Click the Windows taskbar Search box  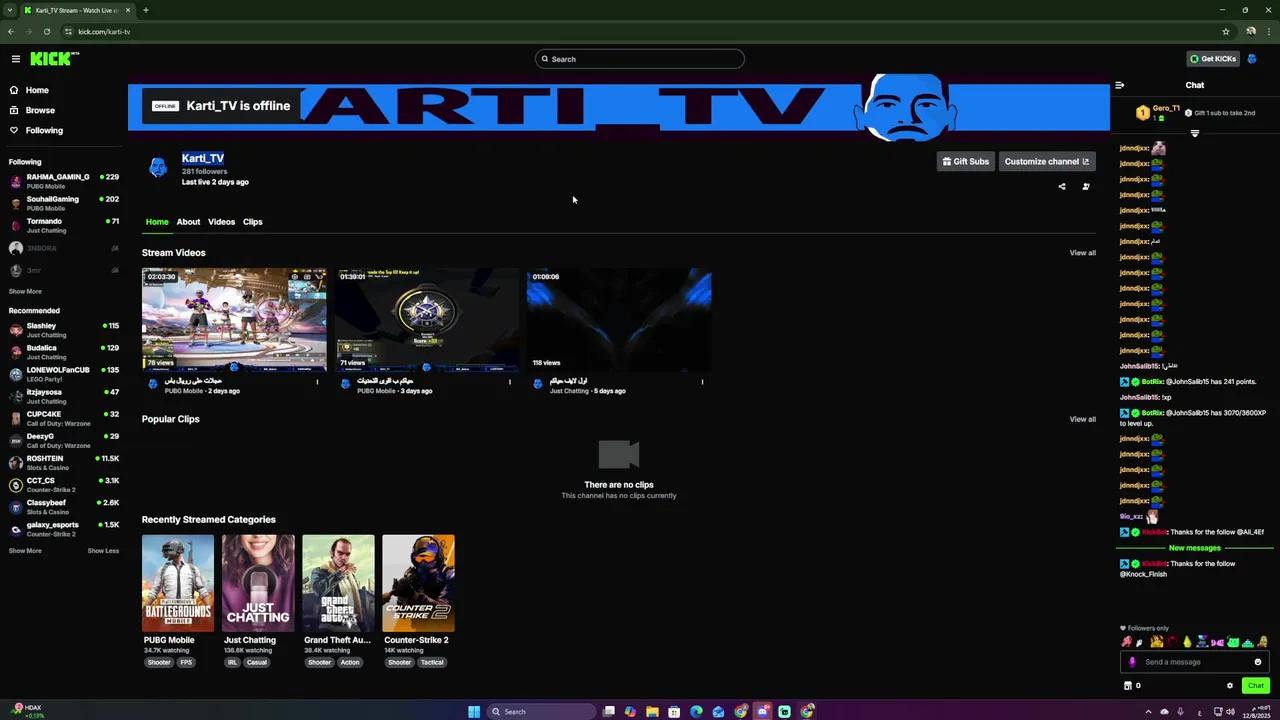(540, 712)
